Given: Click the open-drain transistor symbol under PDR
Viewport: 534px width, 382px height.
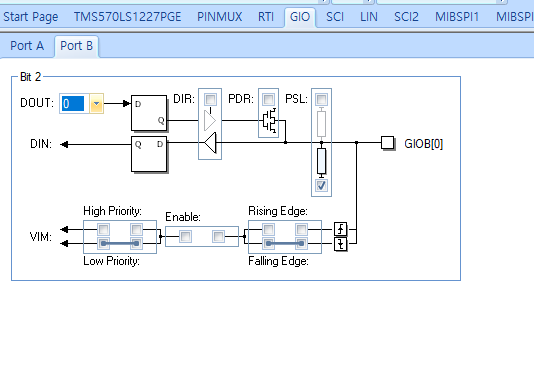Looking at the screenshot, I should coord(269,121).
